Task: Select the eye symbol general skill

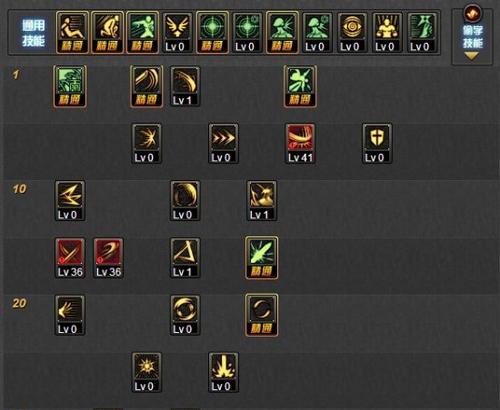Action: (x=352, y=33)
